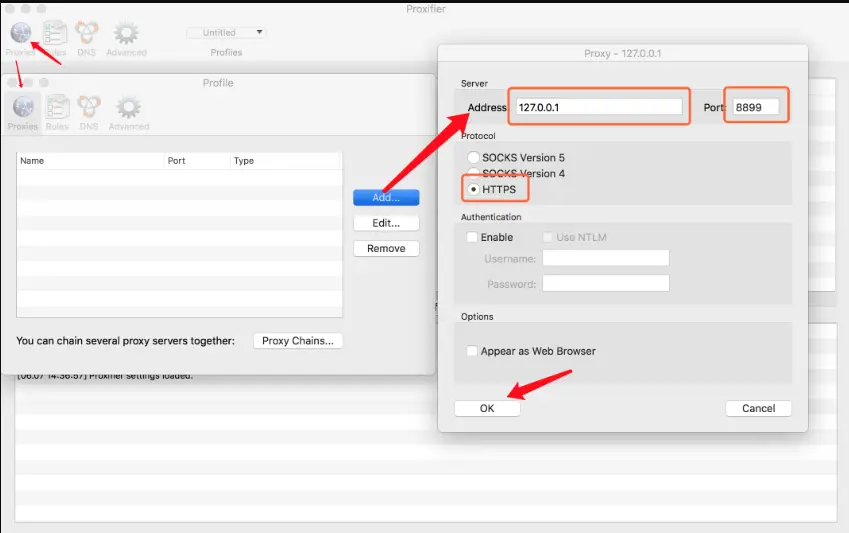Viewport: 849px width, 533px height.
Task: Select HTTPS protocol radio button
Action: (473, 190)
